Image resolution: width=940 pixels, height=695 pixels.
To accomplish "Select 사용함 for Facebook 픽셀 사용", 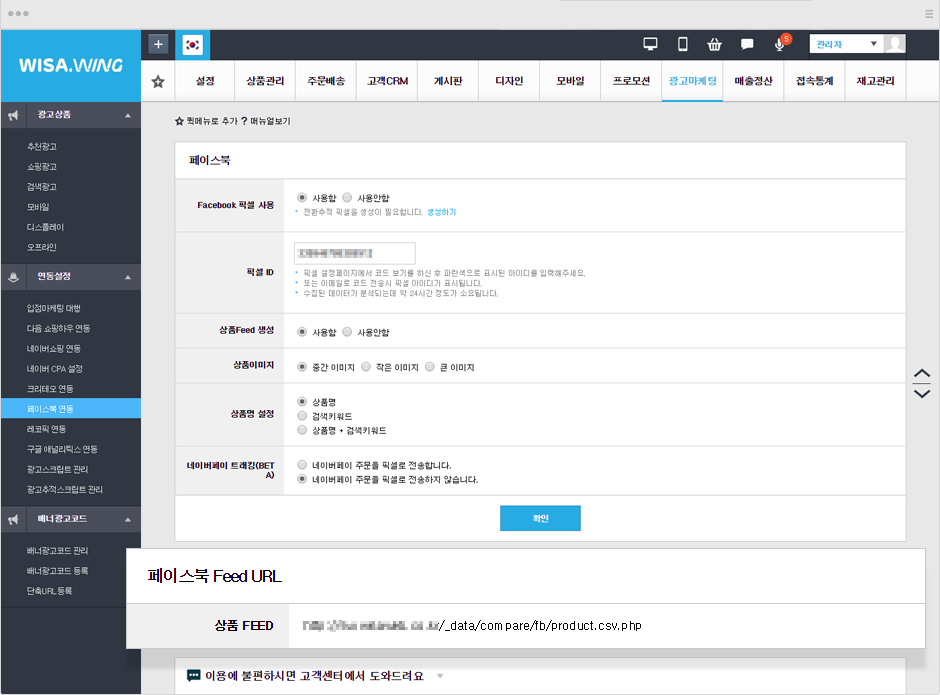I will tap(302, 197).
